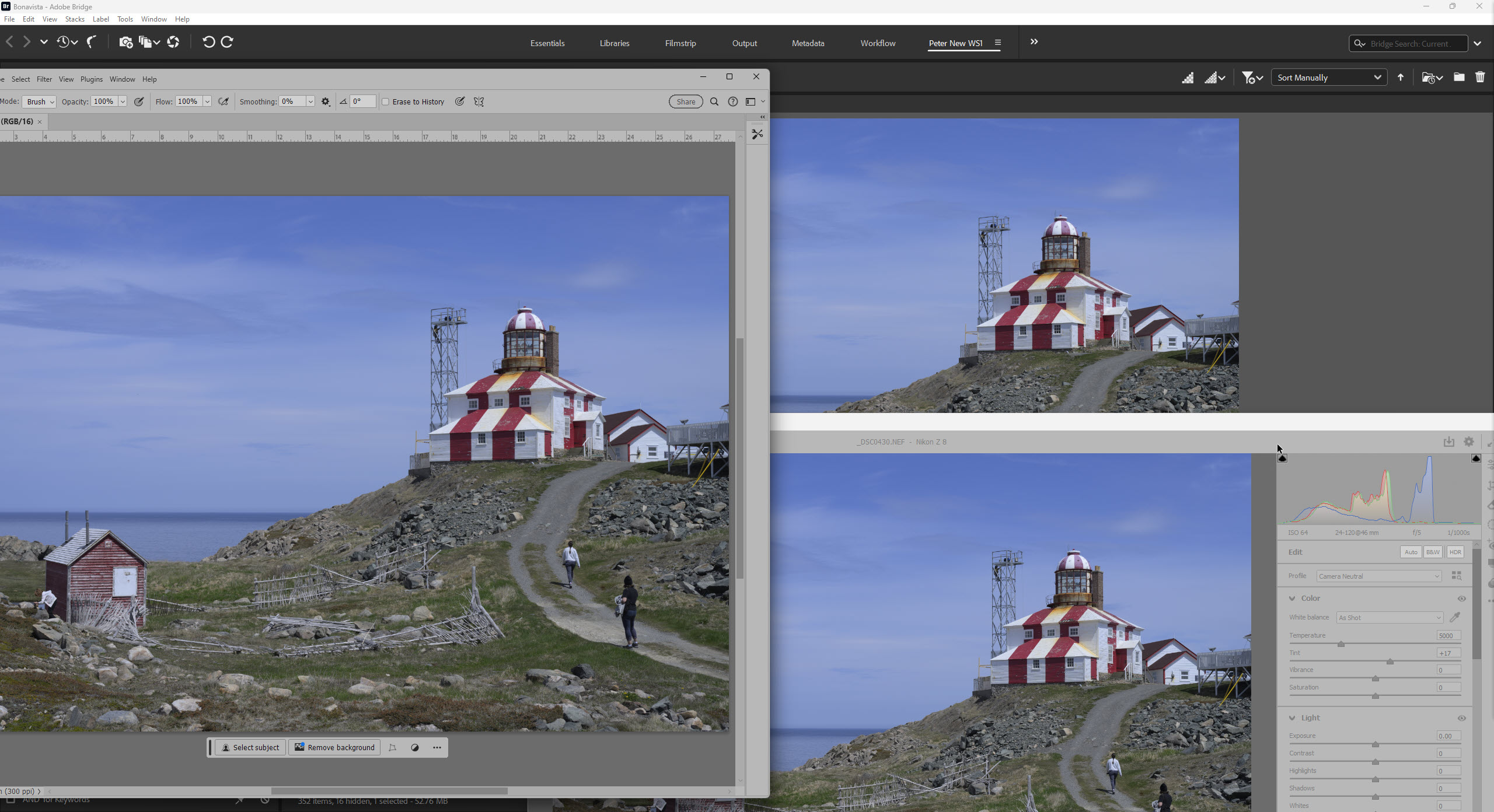
Task: Click the Remove background button
Action: [334, 747]
